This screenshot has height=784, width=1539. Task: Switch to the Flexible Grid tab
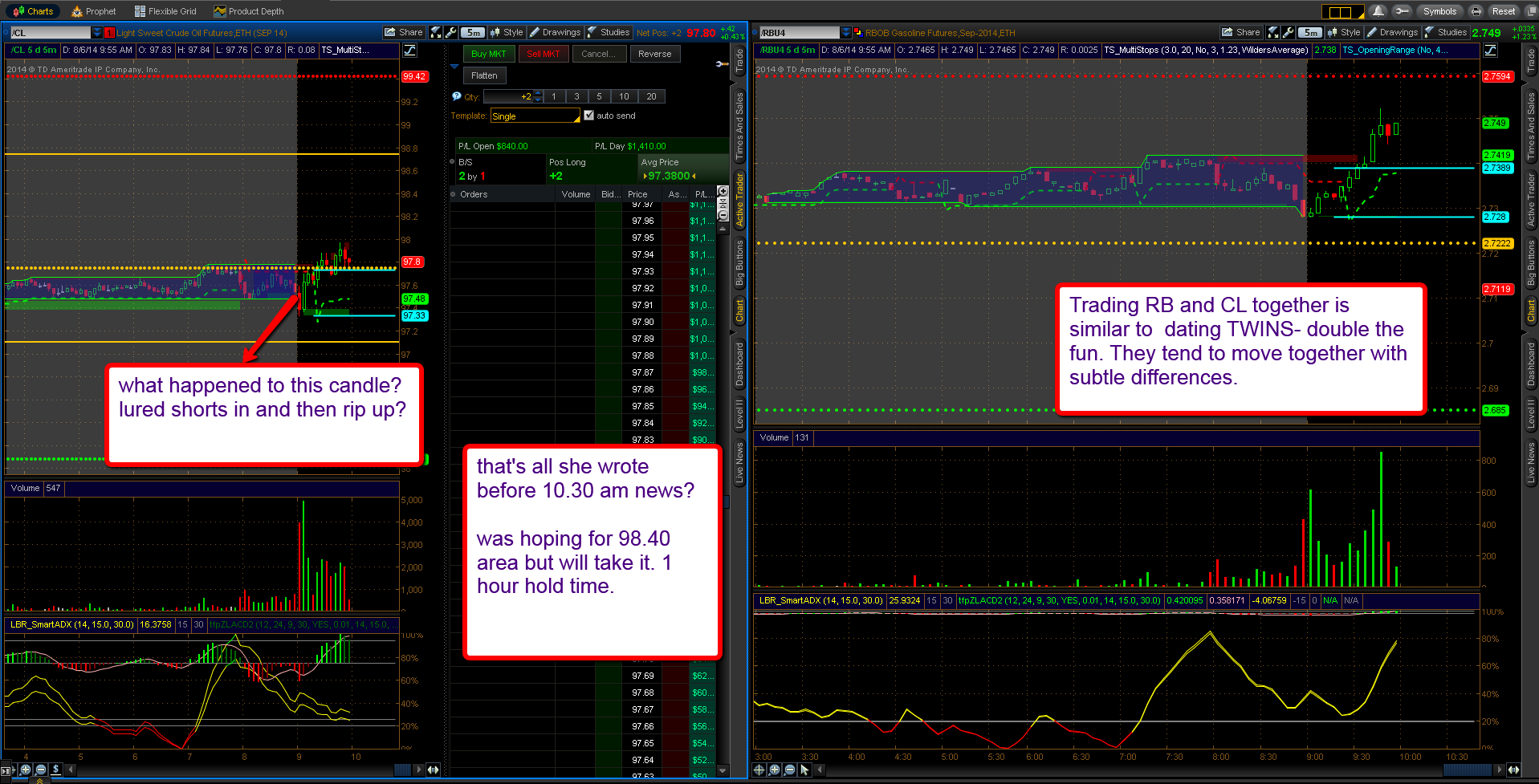click(165, 11)
